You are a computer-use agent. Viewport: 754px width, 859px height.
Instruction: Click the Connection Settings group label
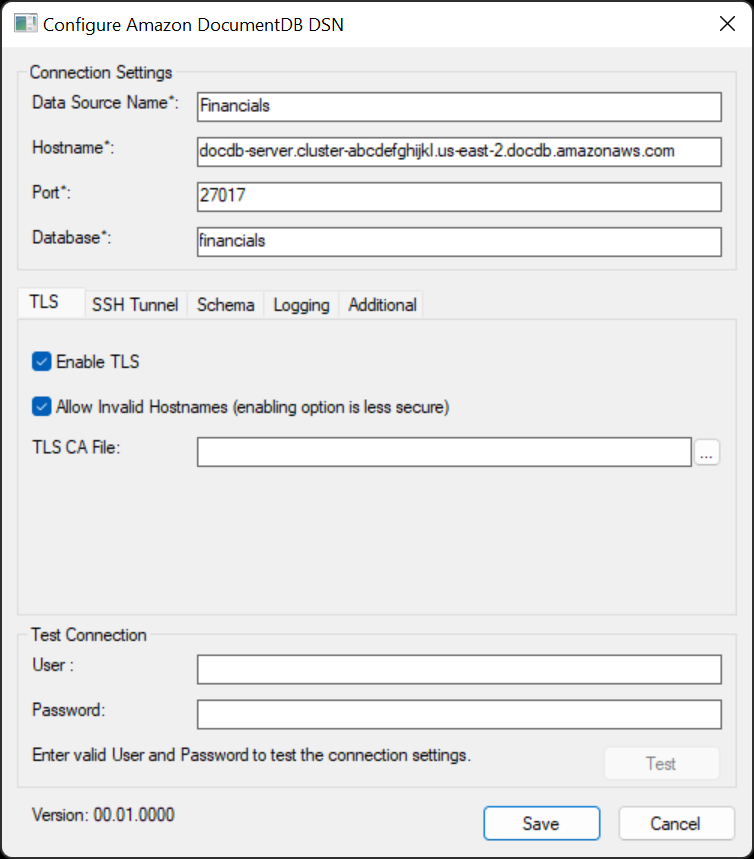pos(101,72)
